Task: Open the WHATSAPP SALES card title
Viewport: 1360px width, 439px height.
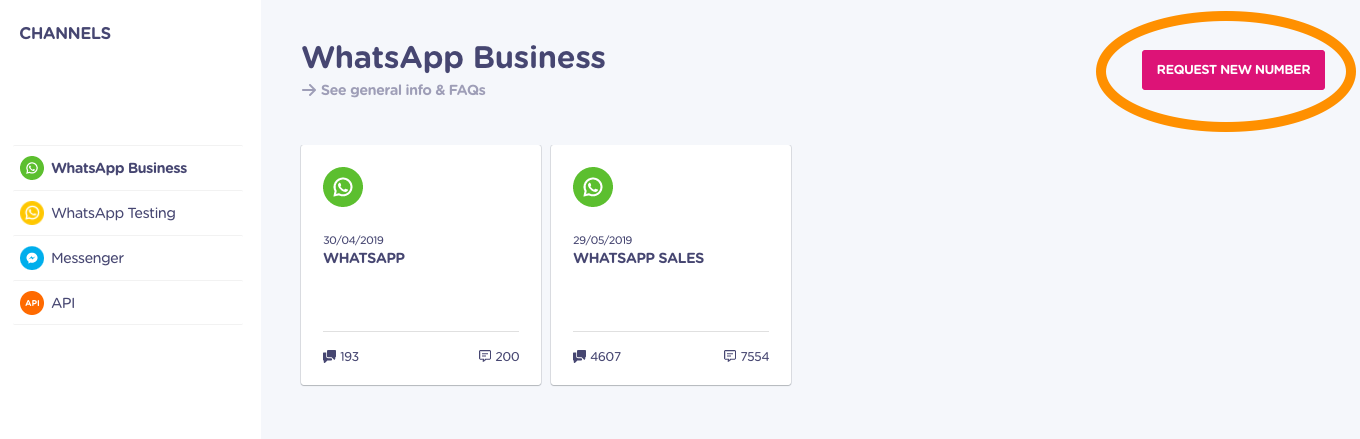Action: point(638,258)
